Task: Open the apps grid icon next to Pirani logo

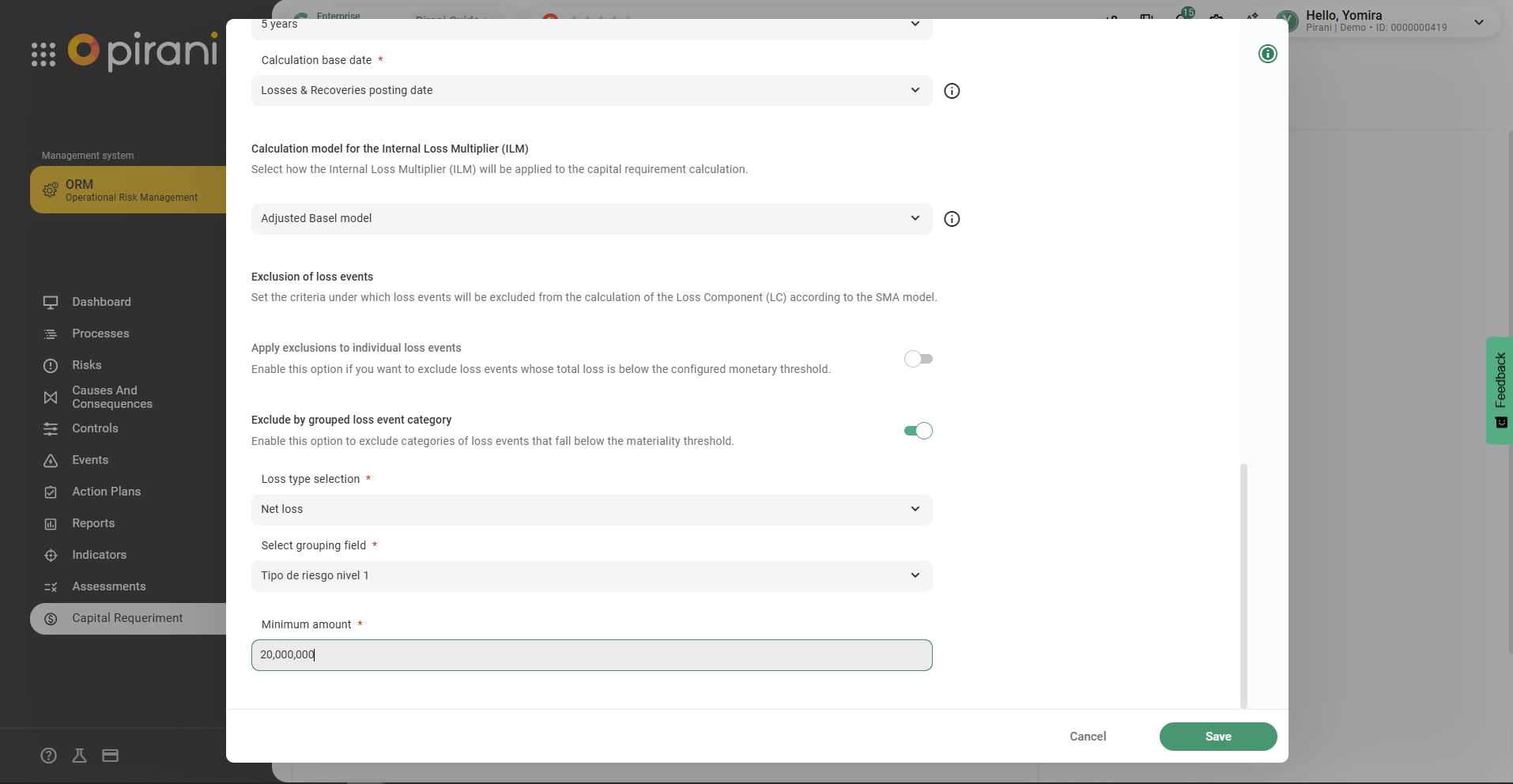Action: tap(43, 55)
